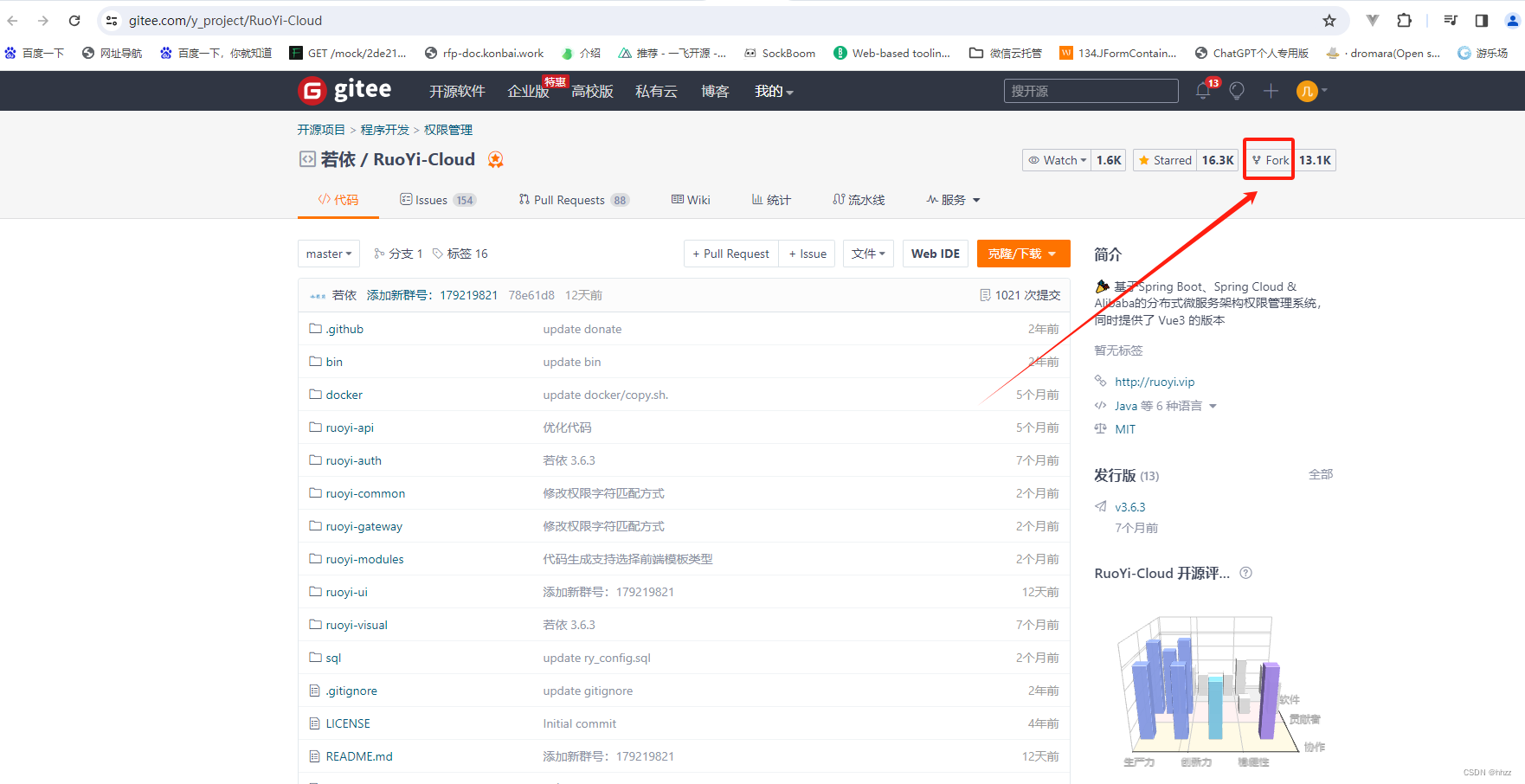Open commit hash 78e61d8
The image size is (1525, 784).
click(x=531, y=295)
